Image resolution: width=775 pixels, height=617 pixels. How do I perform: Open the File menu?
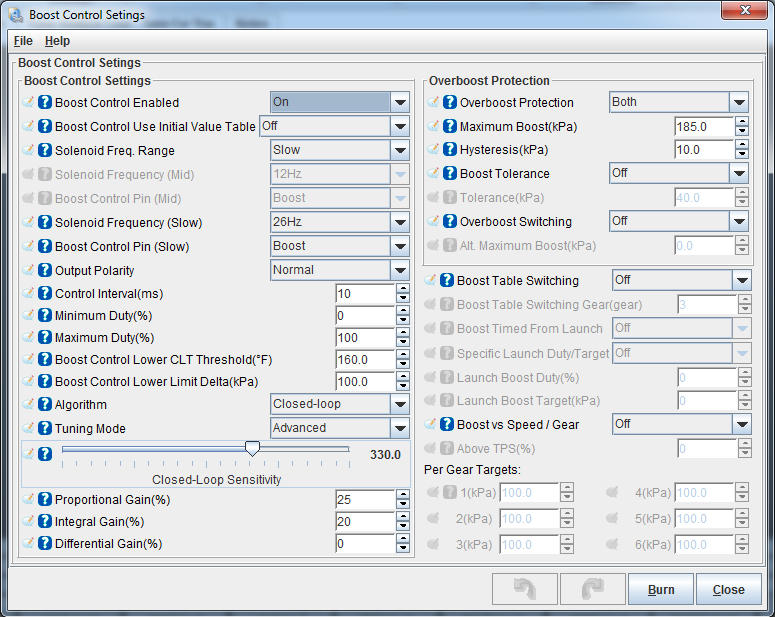click(23, 41)
